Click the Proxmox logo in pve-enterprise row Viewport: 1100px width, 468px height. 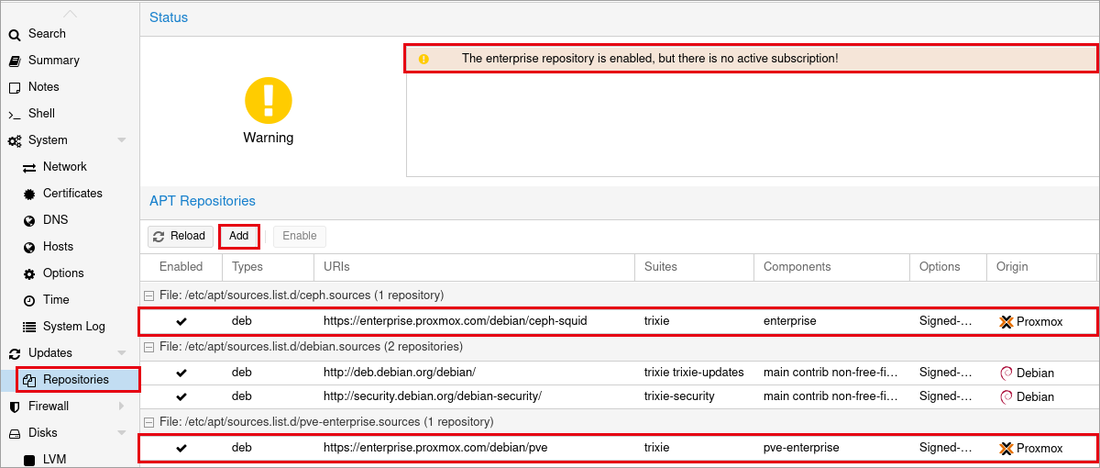1007,448
